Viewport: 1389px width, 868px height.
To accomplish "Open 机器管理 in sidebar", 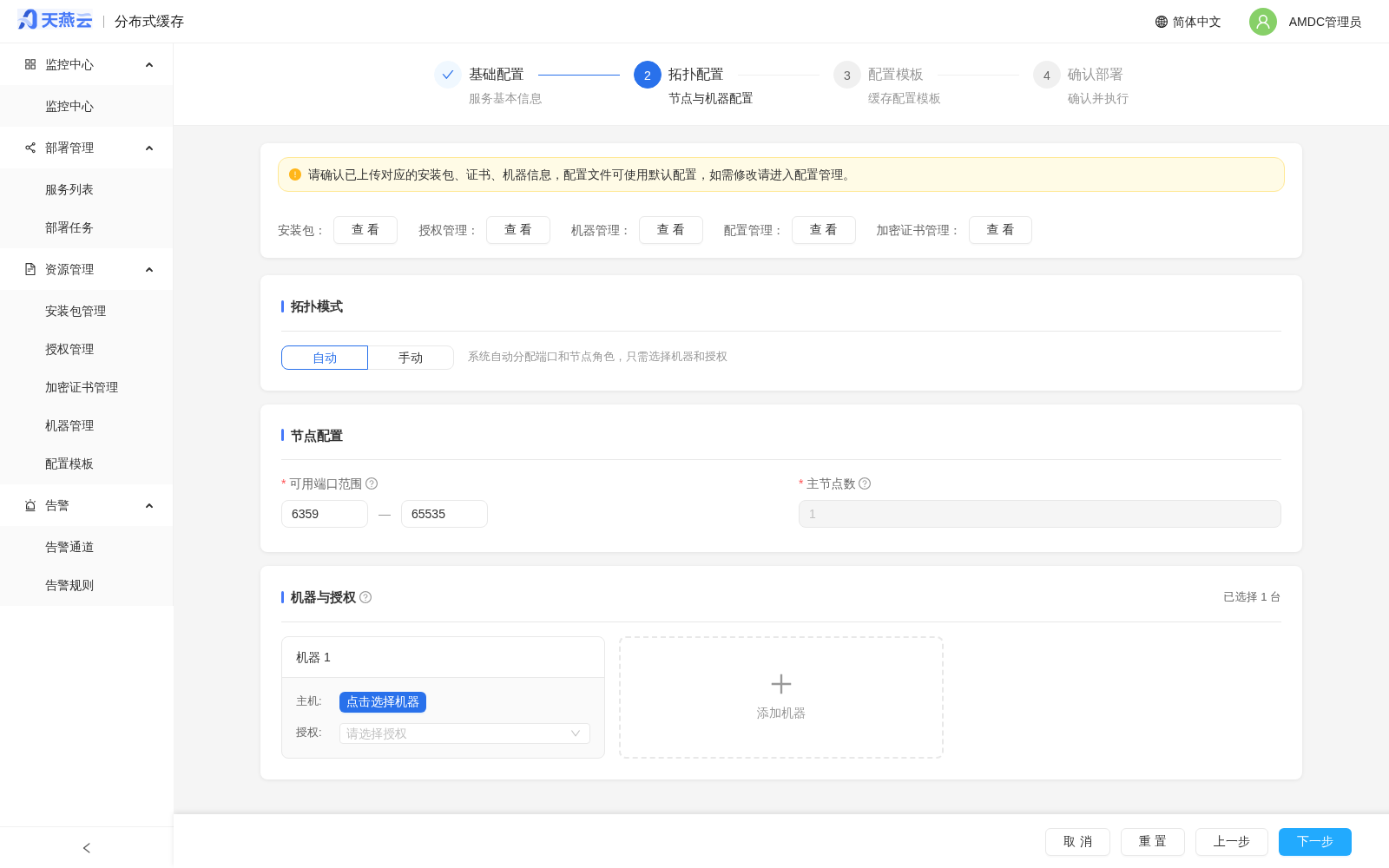I will coord(87,425).
